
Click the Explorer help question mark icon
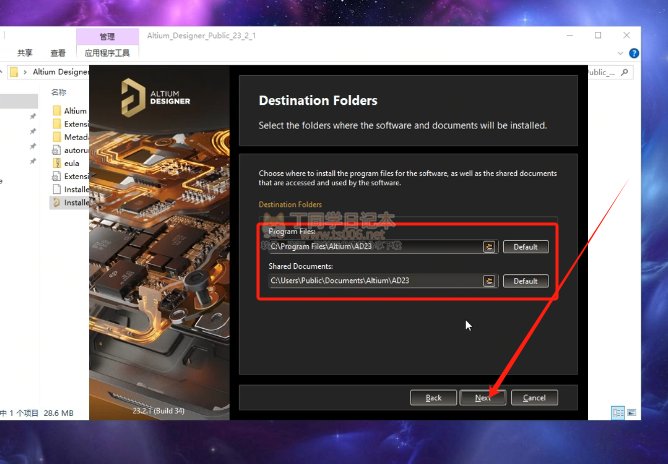coord(633,53)
